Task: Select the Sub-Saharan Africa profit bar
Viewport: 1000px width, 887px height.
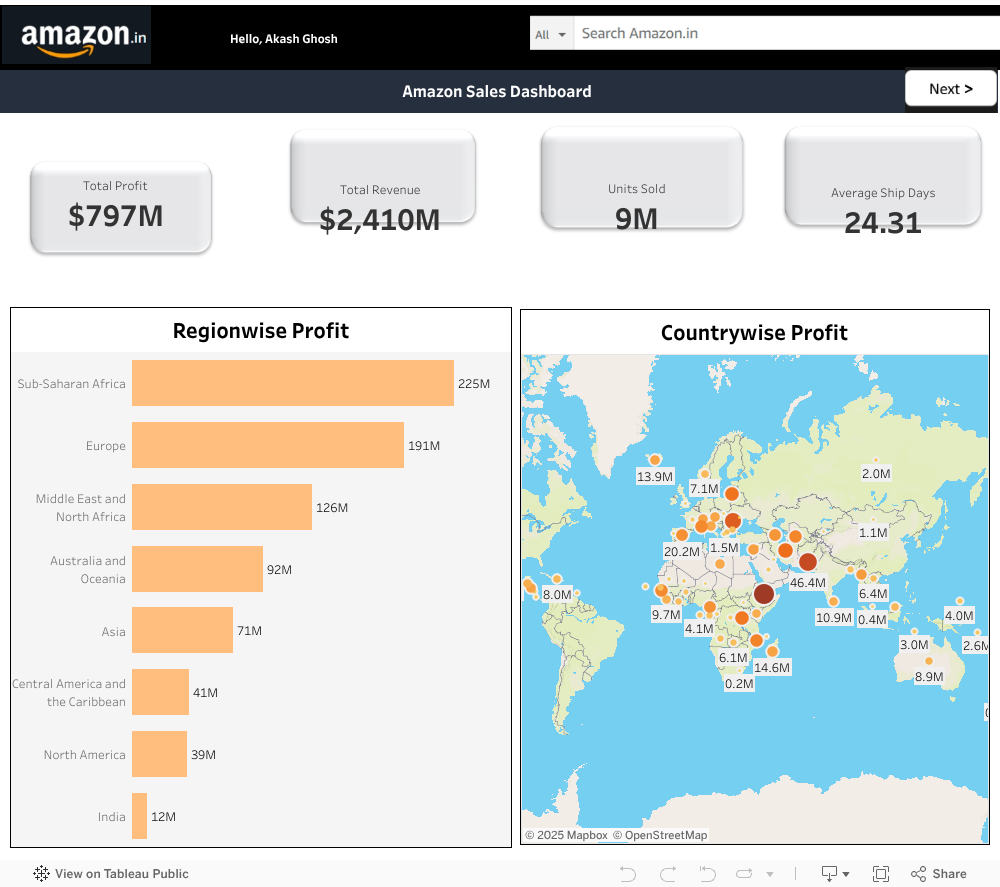Action: click(293, 383)
